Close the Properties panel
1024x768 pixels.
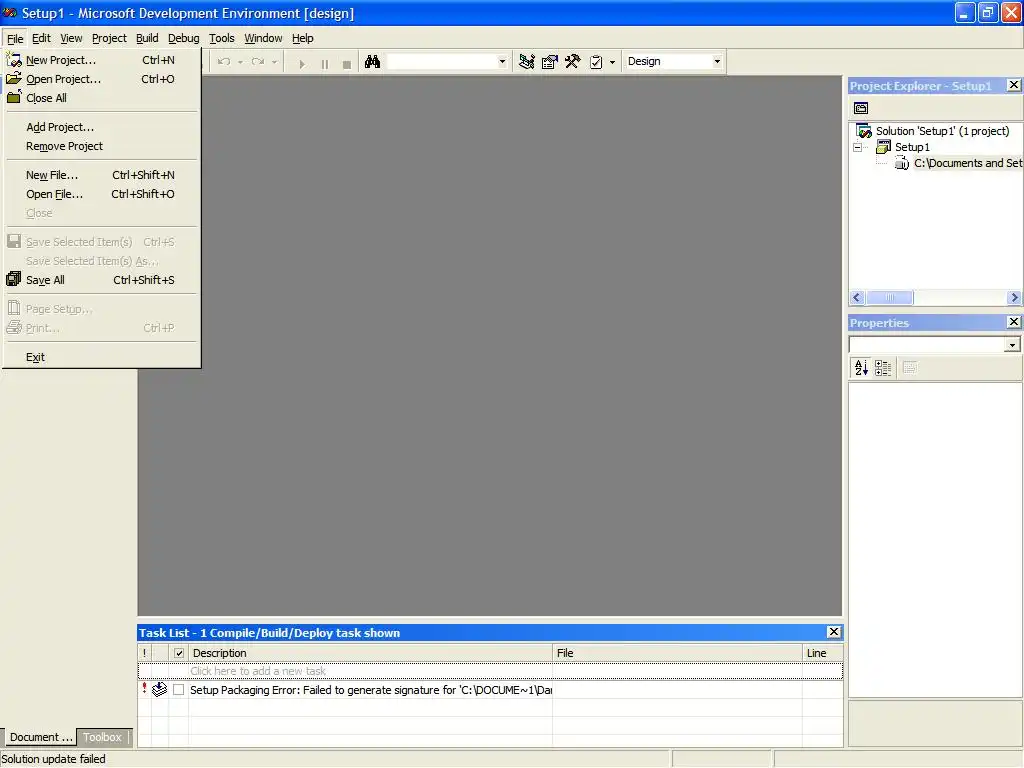coord(1014,321)
